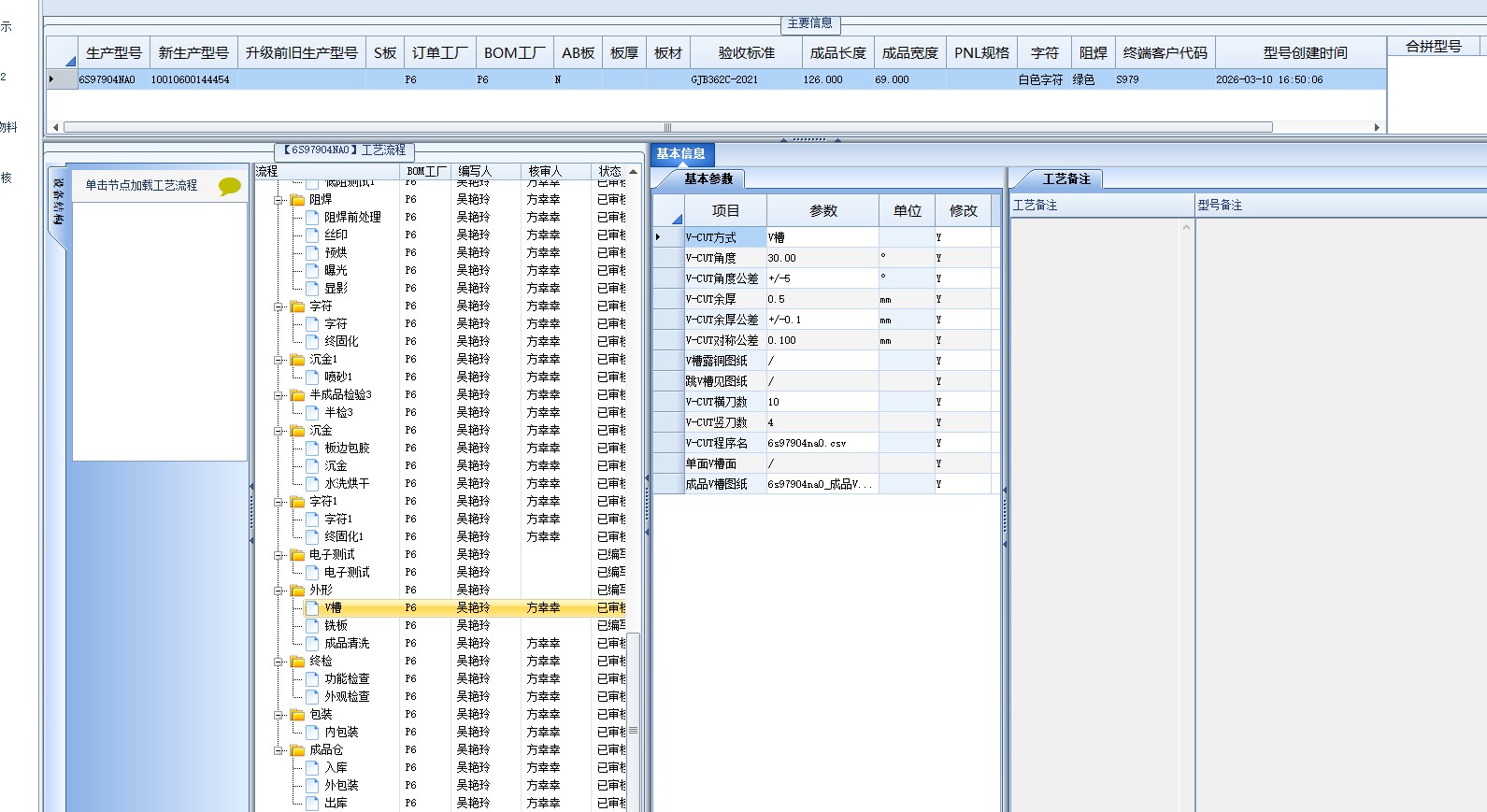This screenshot has height=812, width=1487.
Task: Click the 水洗烘干 document icon
Action: tap(313, 484)
